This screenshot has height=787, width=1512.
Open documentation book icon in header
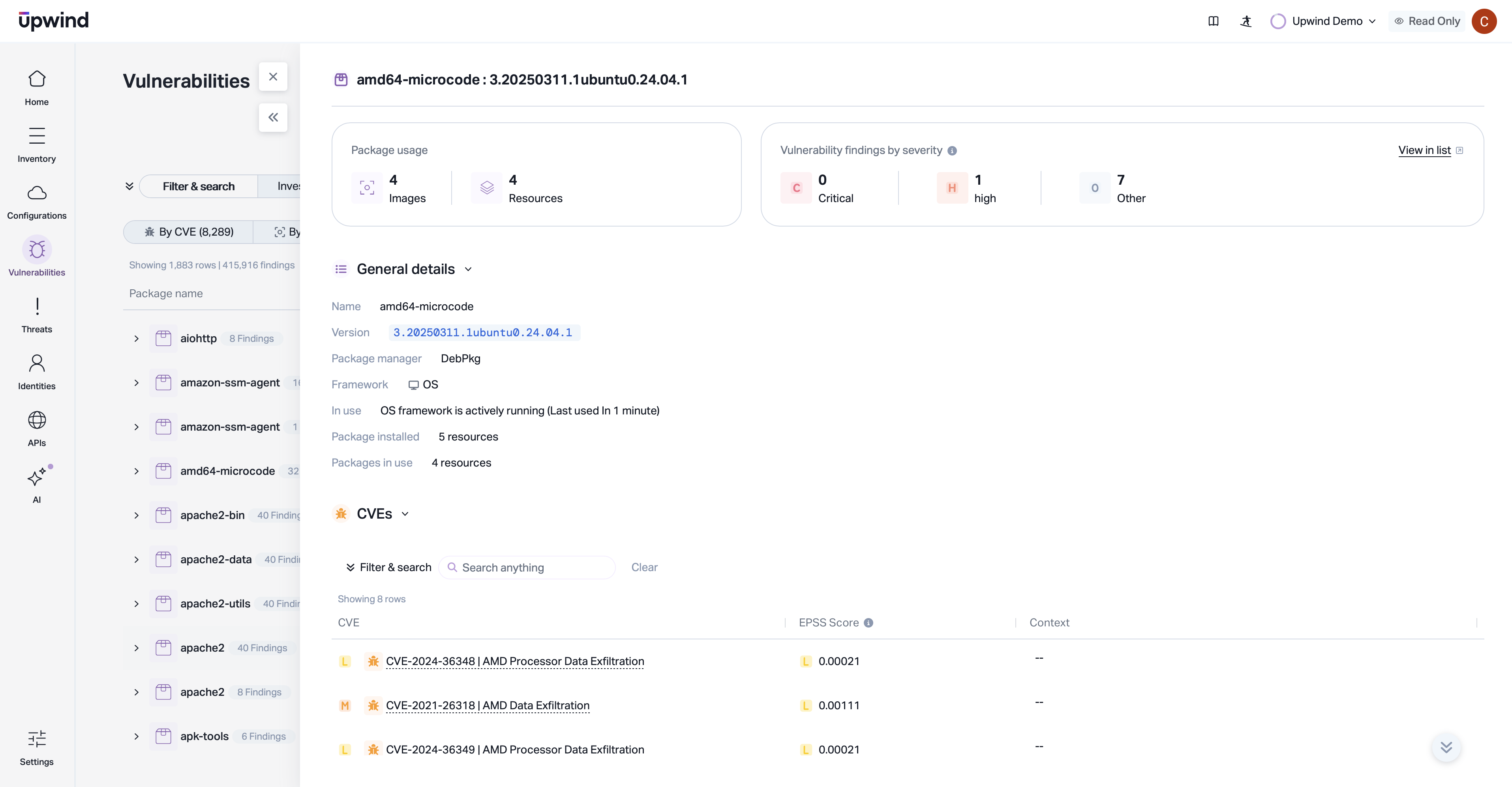pyautogui.click(x=1213, y=21)
